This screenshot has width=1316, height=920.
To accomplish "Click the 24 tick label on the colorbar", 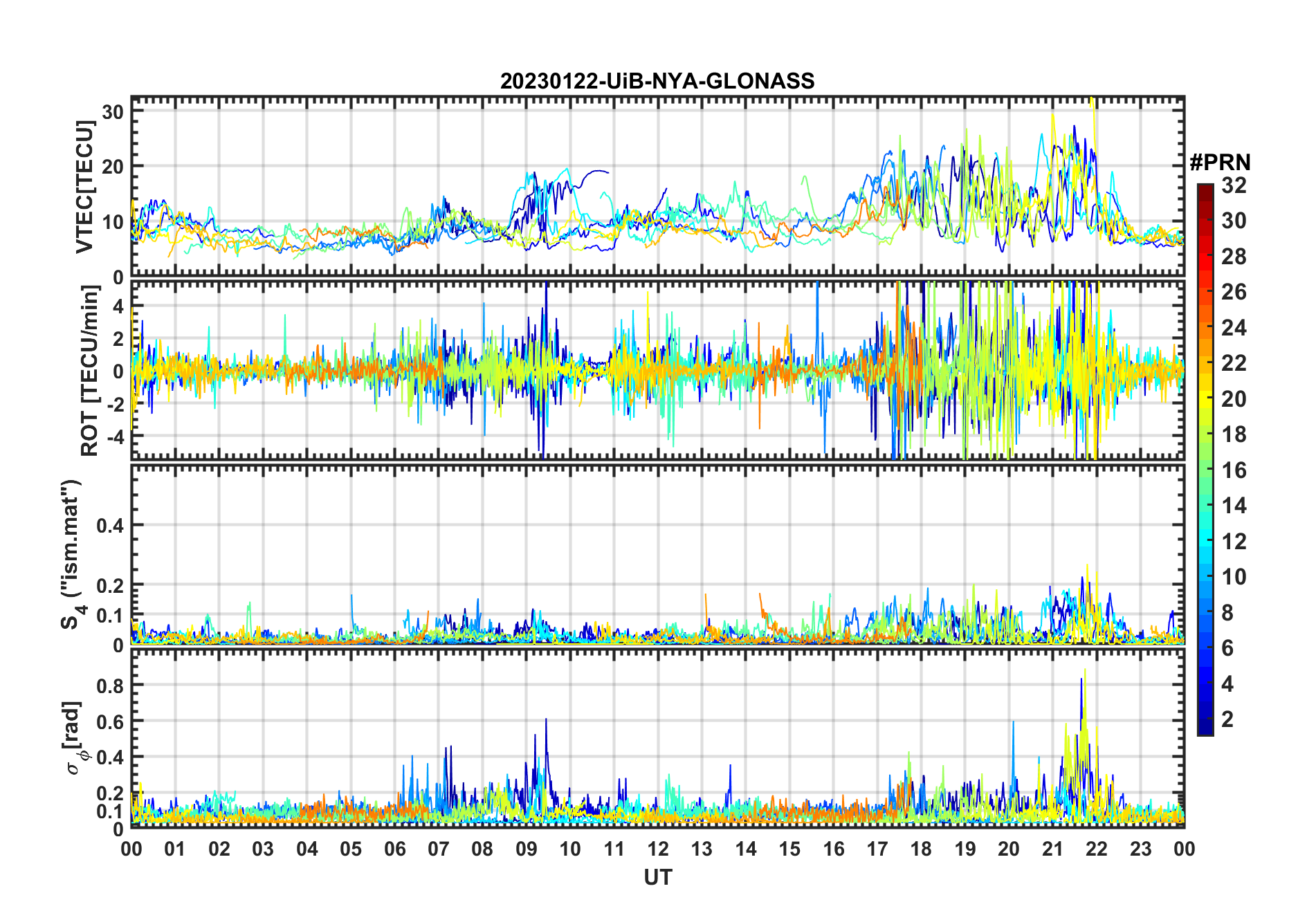I will 1234,327.
